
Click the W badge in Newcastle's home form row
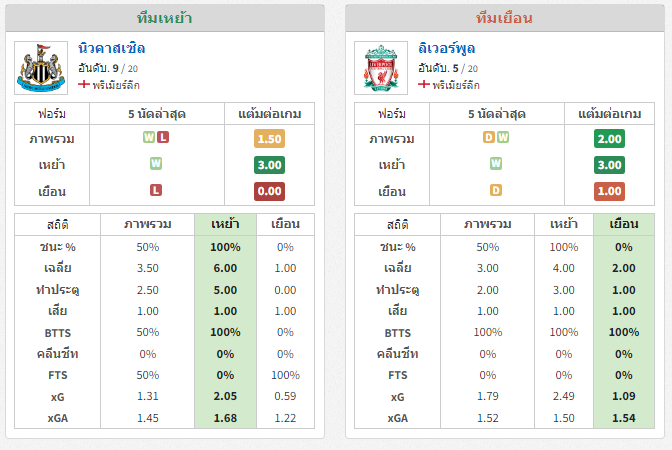(156, 163)
